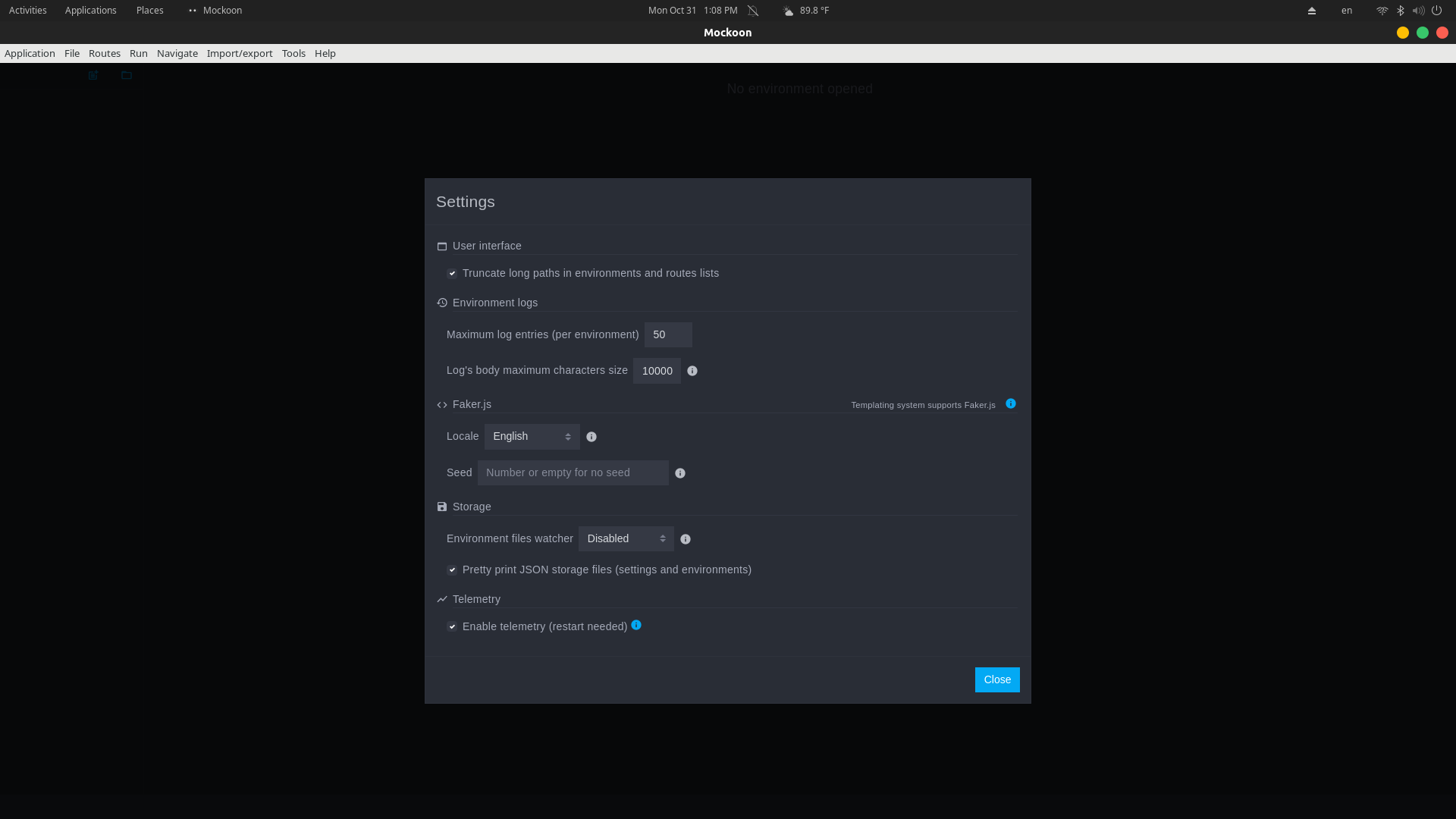Open the Routes menu
This screenshot has width=1456, height=819.
[104, 53]
